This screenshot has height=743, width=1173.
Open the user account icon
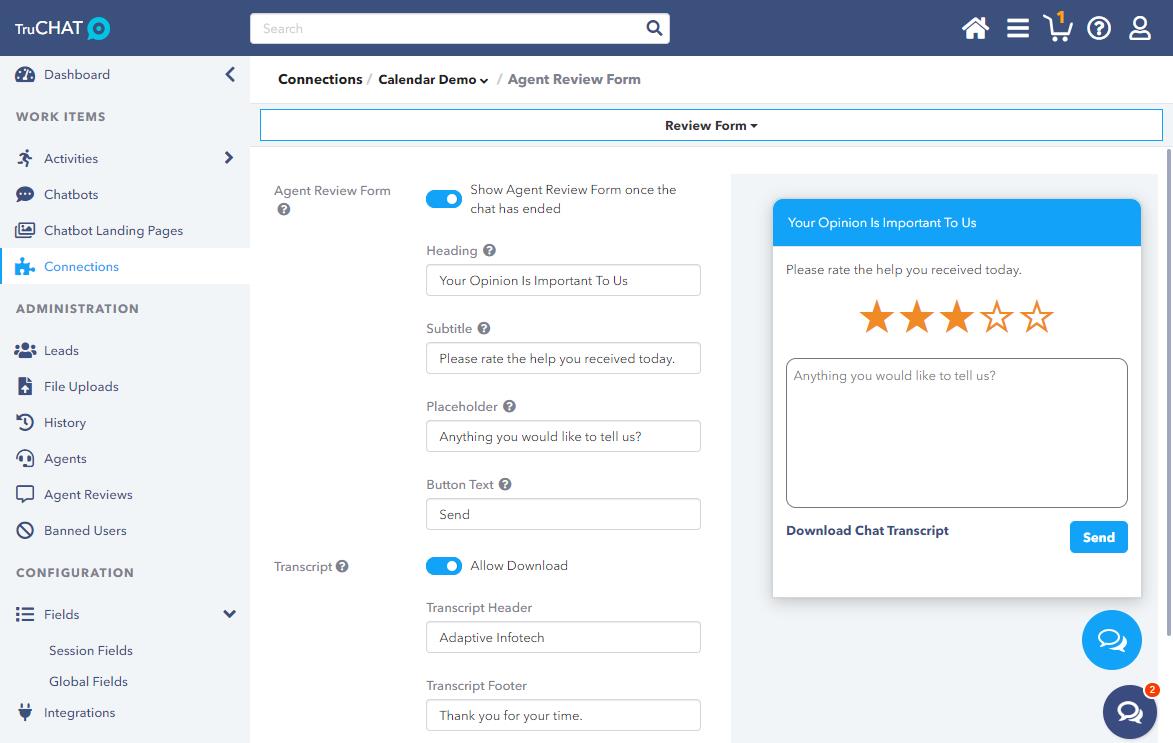tap(1139, 28)
